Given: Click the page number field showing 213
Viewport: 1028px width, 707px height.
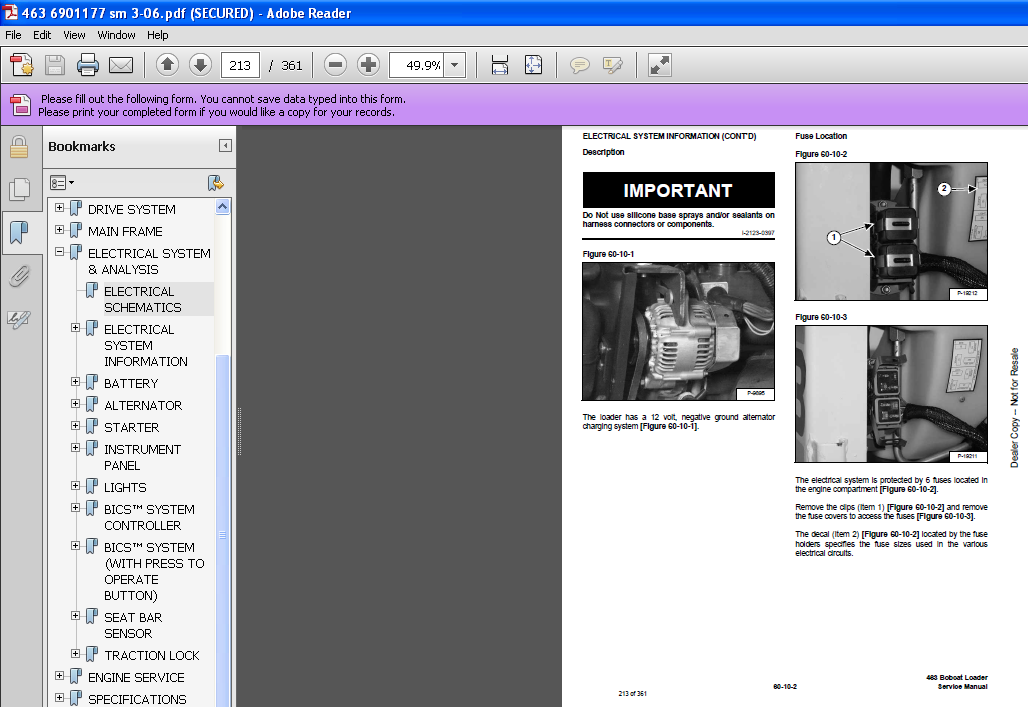Looking at the screenshot, I should coord(241,65).
